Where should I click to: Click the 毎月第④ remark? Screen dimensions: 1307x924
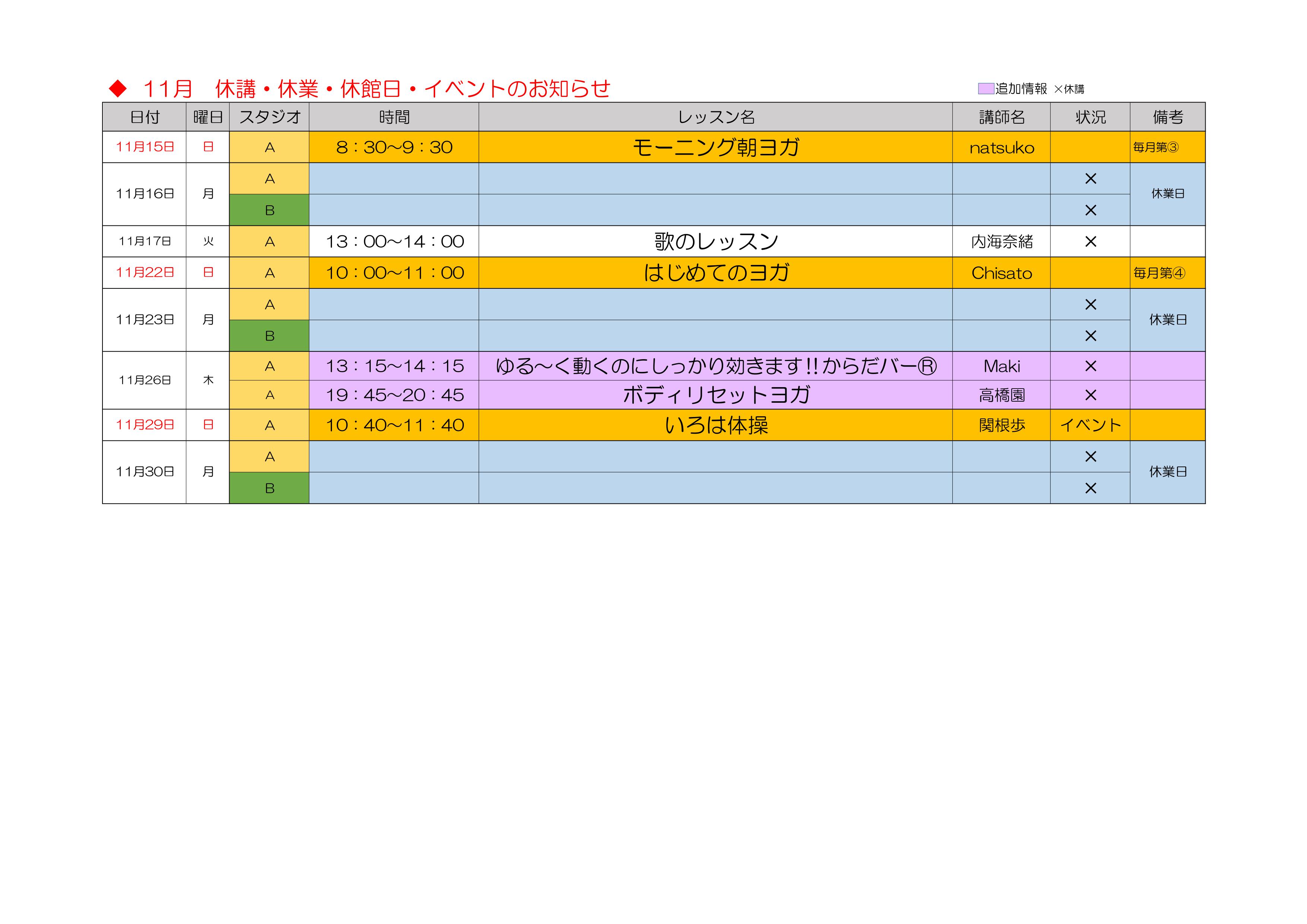click(x=1159, y=273)
